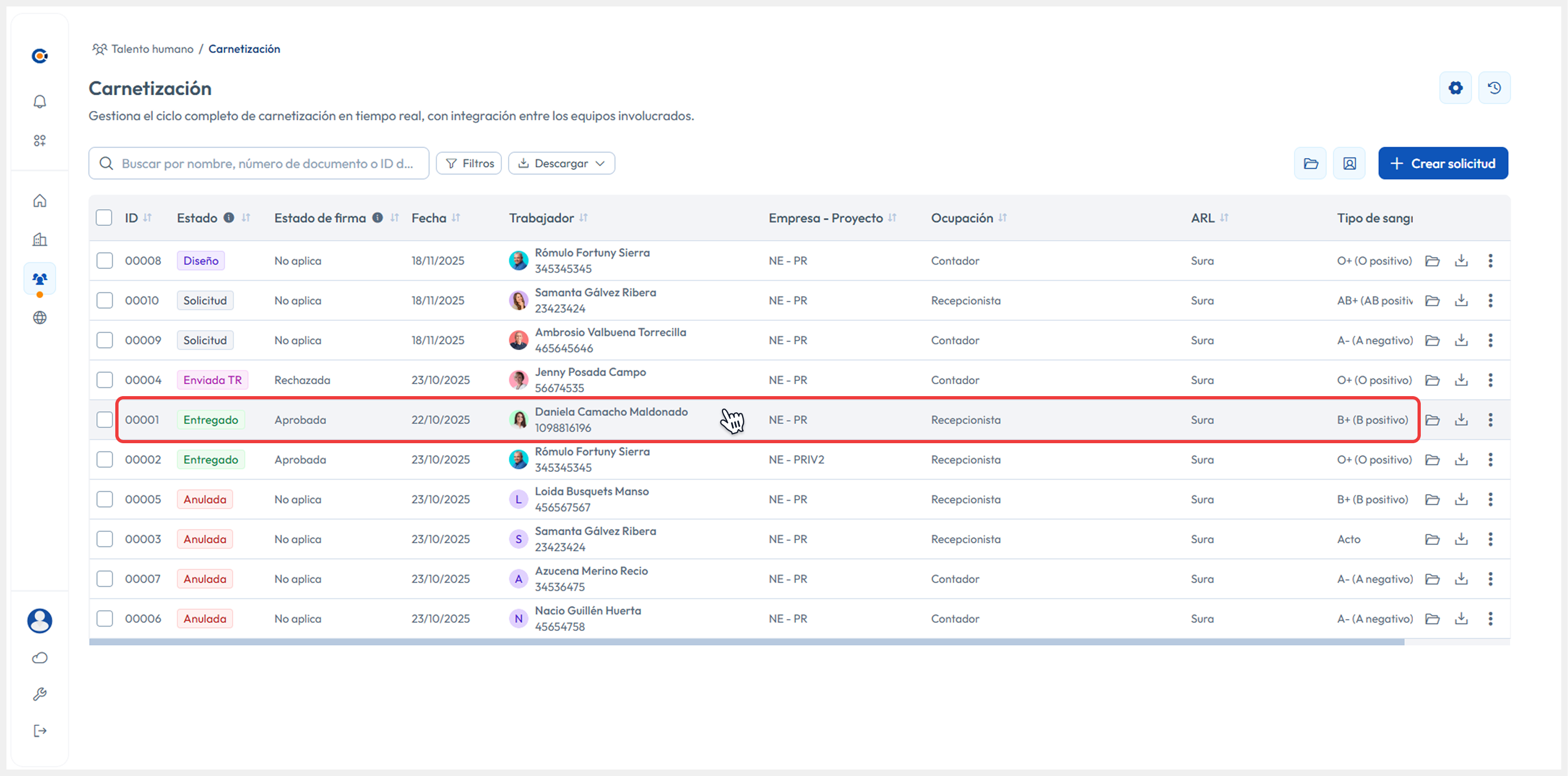Select all rows with header checkbox
The height and width of the screenshot is (776, 1568).
point(104,218)
